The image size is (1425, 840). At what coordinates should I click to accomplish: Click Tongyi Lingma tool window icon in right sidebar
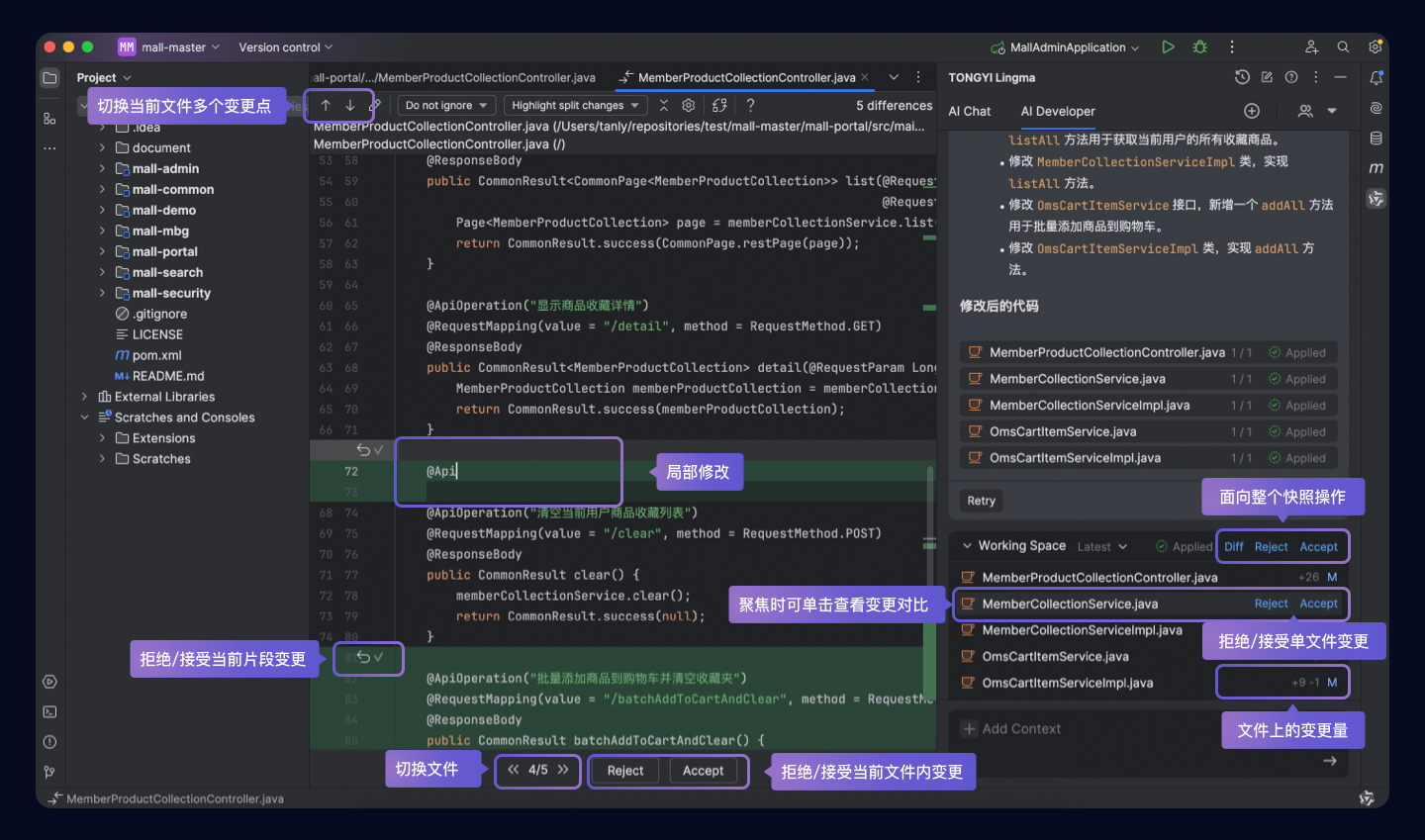coord(1377,199)
